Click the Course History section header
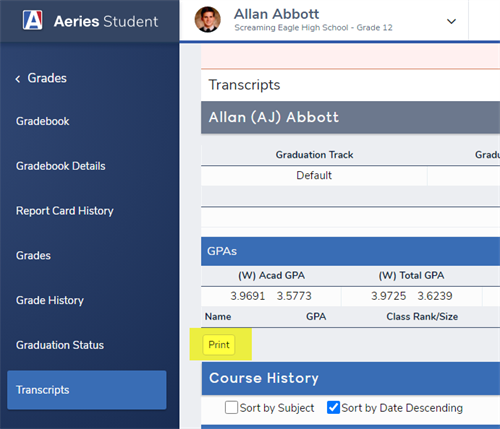The height and width of the screenshot is (429, 500). coord(351,379)
